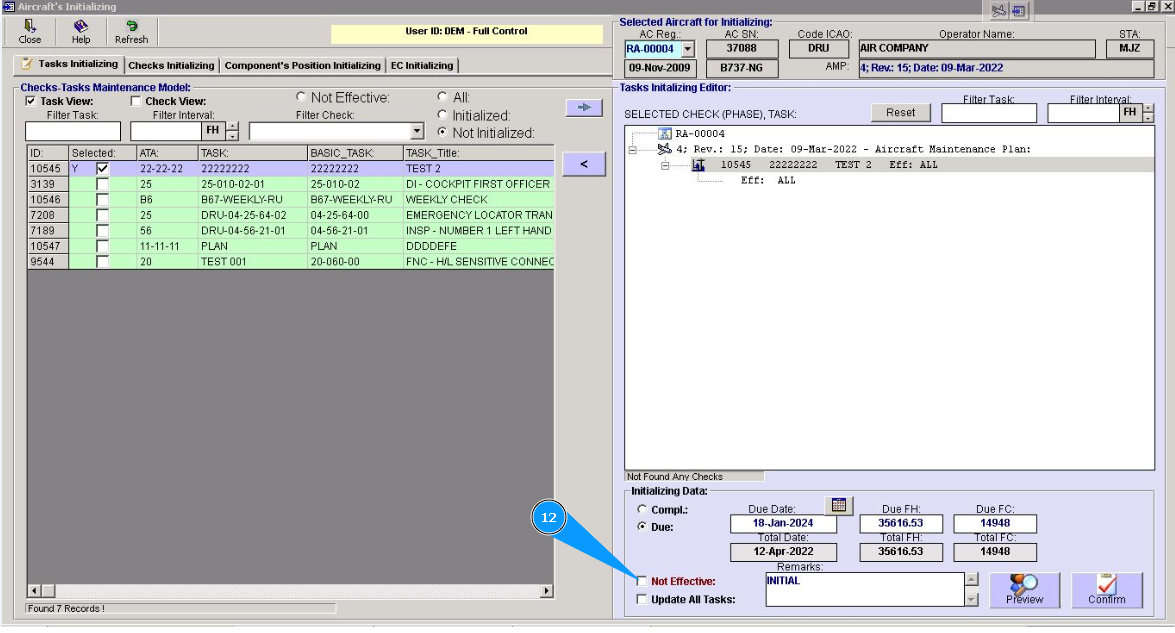Collapse the Aircraft Maintenance Plan tree node
The height and width of the screenshot is (633, 1175).
[x=632, y=150]
